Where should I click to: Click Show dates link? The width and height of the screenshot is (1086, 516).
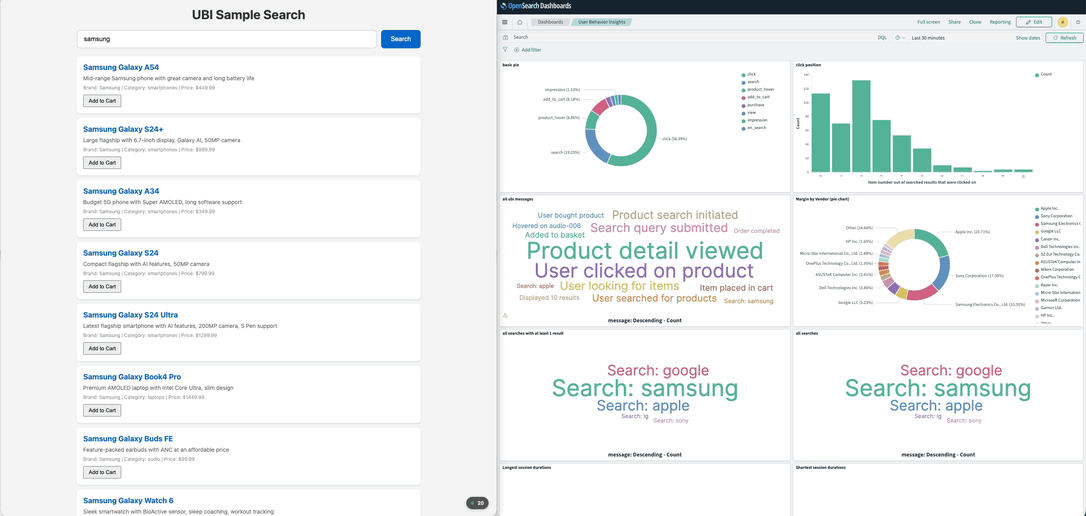point(1028,37)
